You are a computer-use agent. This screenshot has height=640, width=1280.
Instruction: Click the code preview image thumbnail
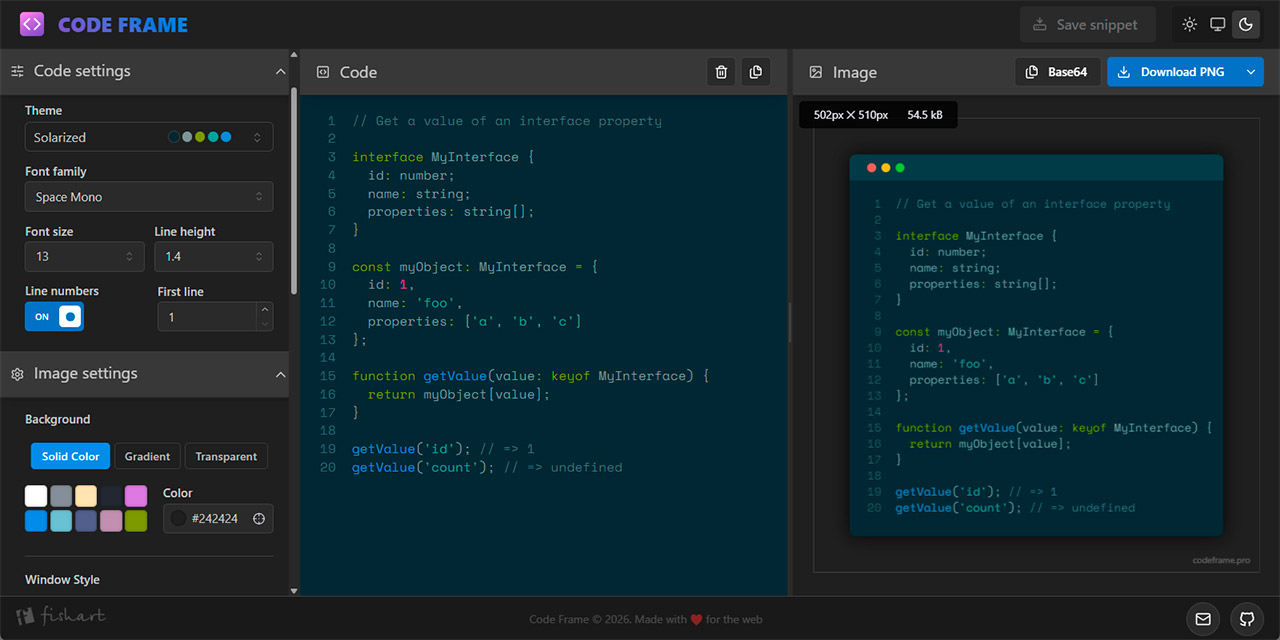(x=1036, y=345)
